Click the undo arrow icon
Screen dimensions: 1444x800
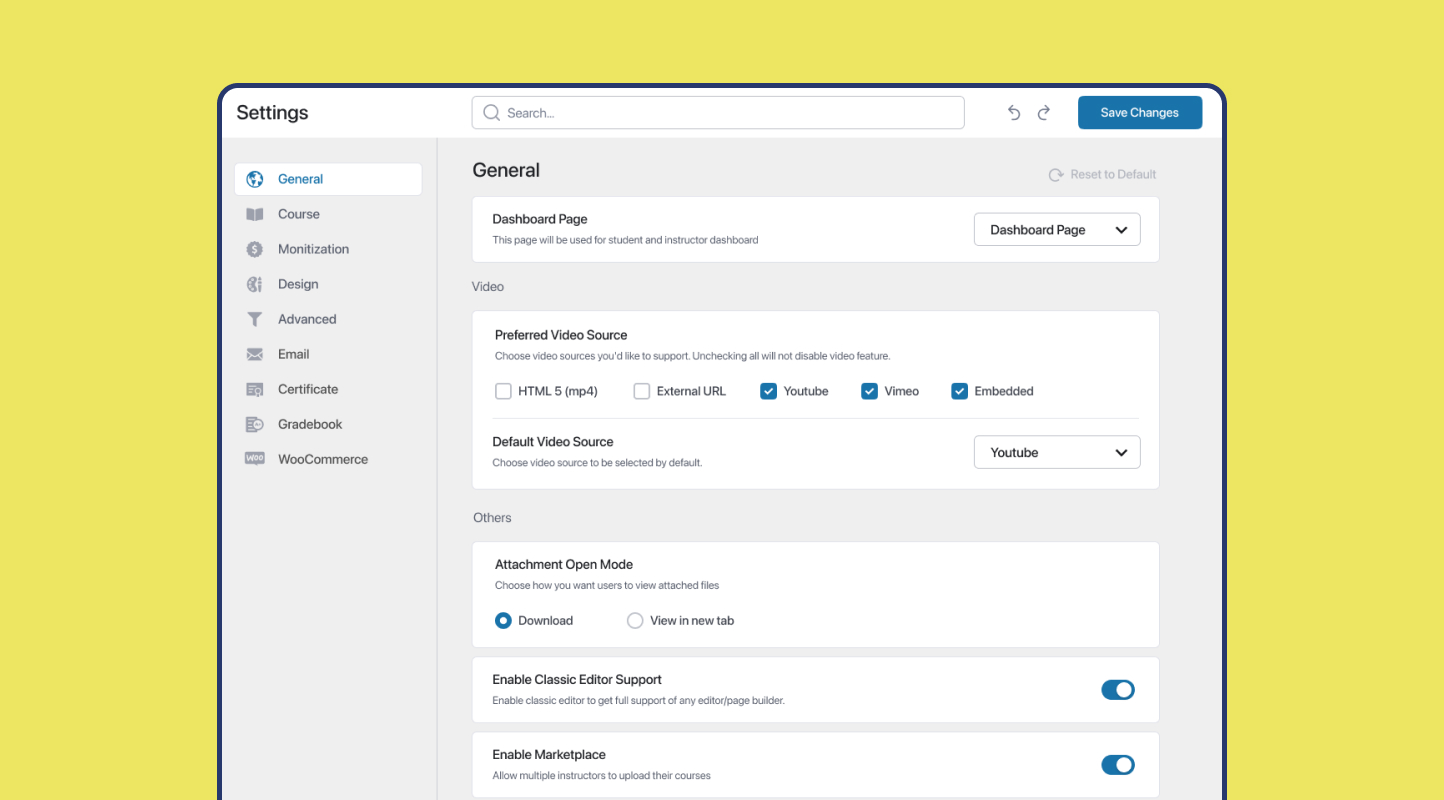coord(1013,112)
